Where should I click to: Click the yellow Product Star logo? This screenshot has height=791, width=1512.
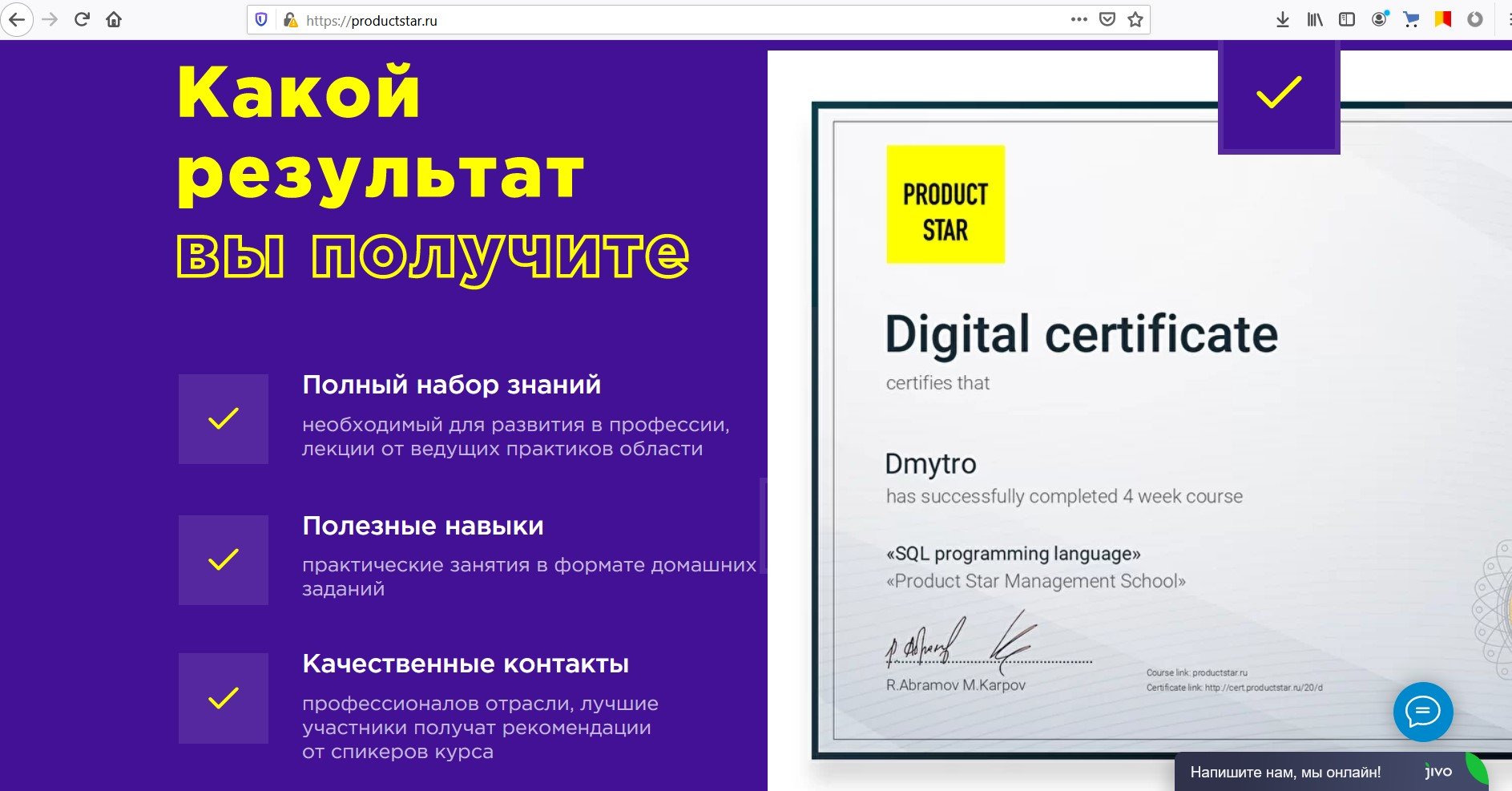tap(946, 204)
